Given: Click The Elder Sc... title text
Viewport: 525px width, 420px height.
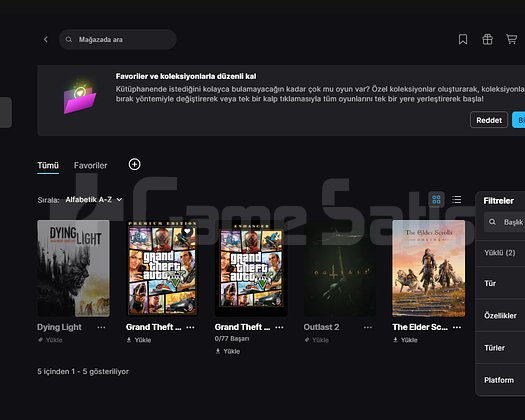Looking at the screenshot, I should click(x=420, y=327).
